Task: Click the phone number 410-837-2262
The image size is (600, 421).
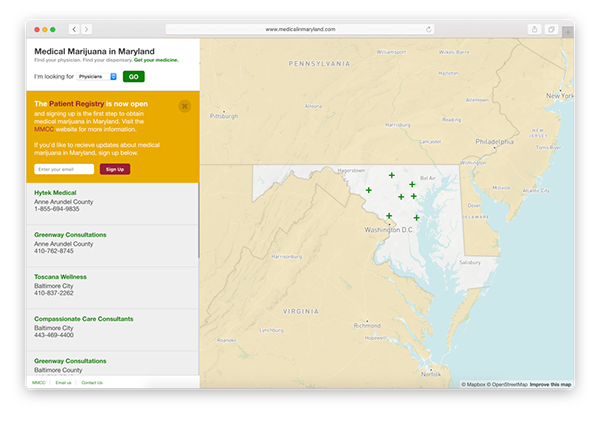Action: click(54, 293)
